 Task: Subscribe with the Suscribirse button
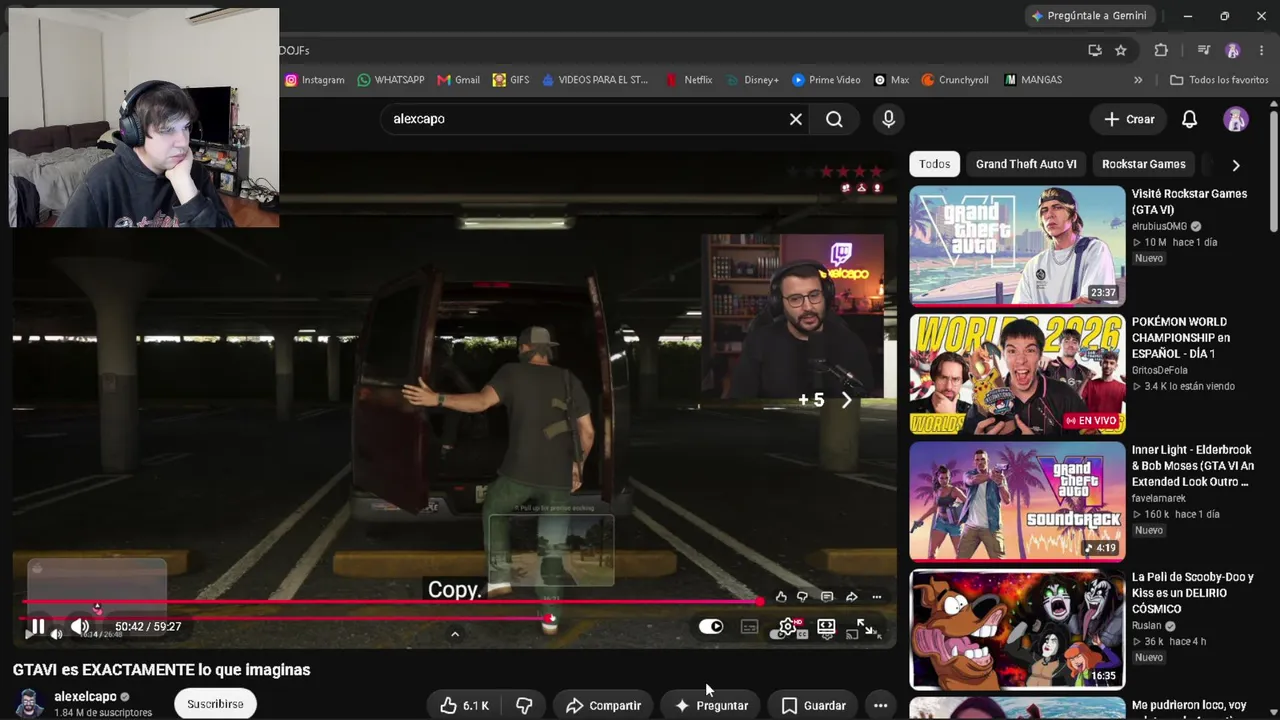(x=215, y=704)
